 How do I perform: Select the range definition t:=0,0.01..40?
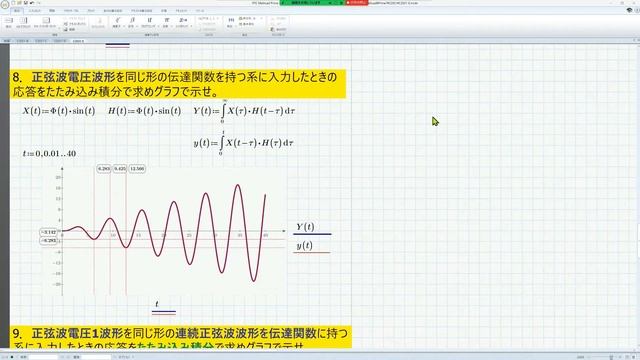[49, 153]
